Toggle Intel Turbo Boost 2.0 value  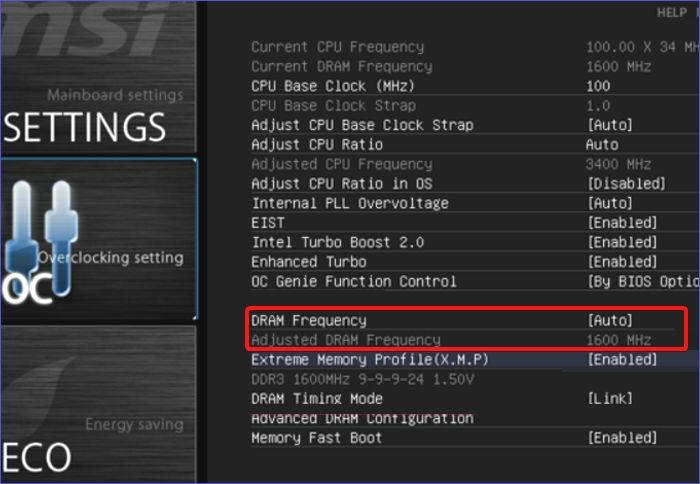coord(622,242)
